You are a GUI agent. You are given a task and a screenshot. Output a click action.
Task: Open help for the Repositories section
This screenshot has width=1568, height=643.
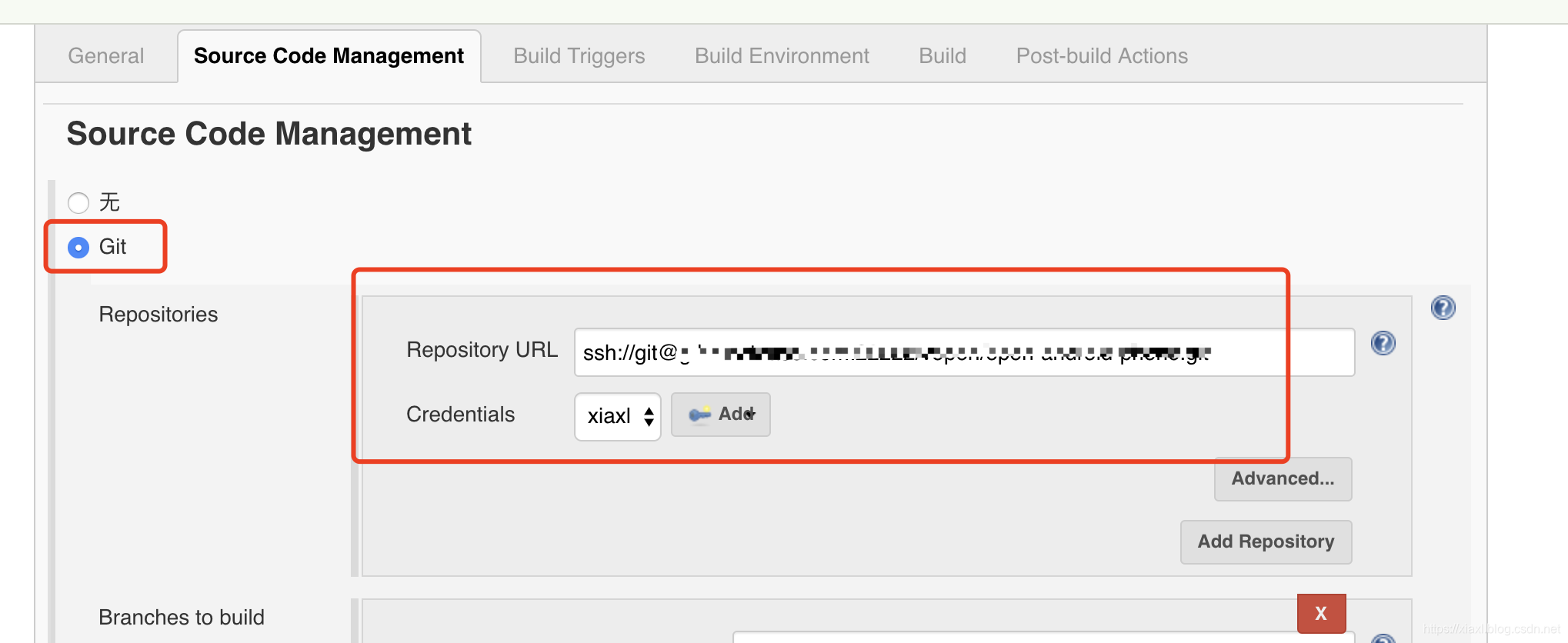coord(1443,308)
